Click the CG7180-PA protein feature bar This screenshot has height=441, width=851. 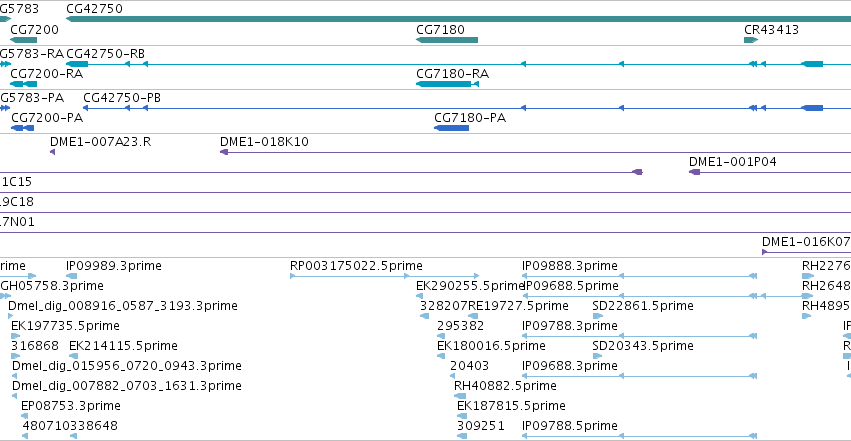(451, 128)
